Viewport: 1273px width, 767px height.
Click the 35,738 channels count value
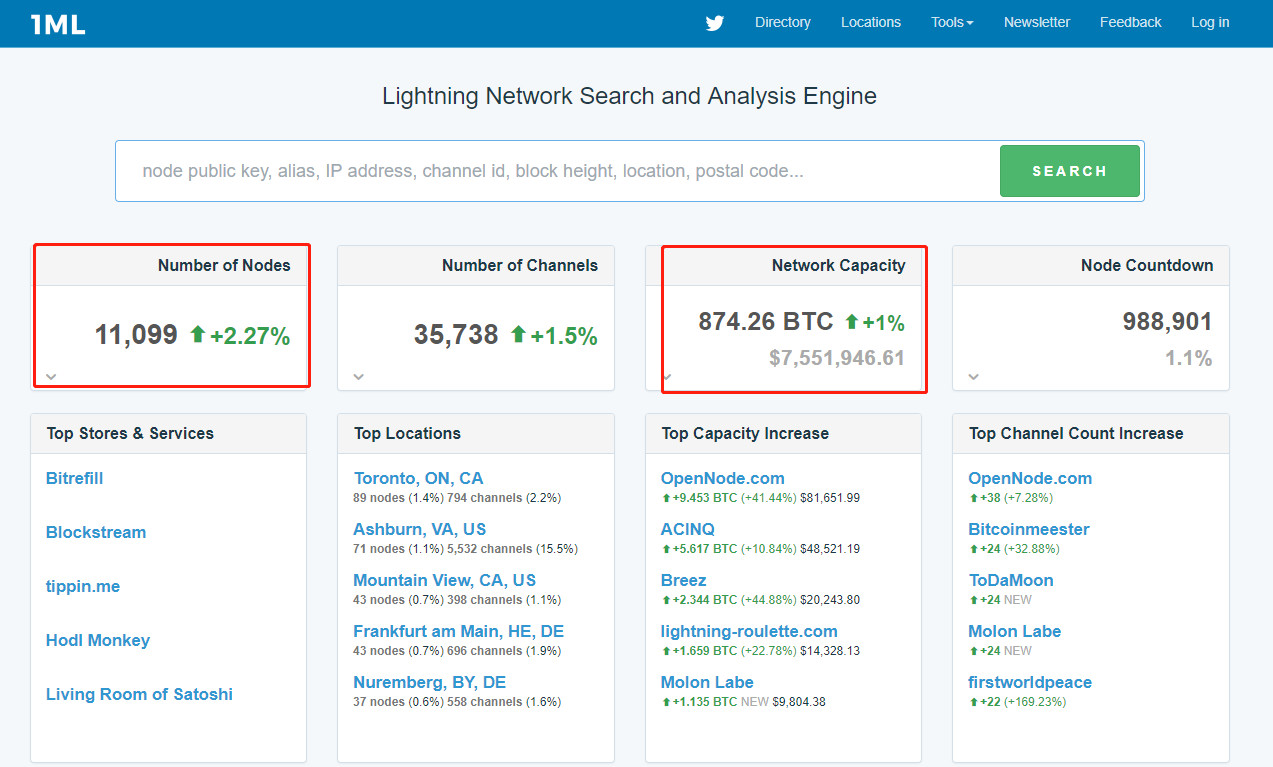[456, 335]
